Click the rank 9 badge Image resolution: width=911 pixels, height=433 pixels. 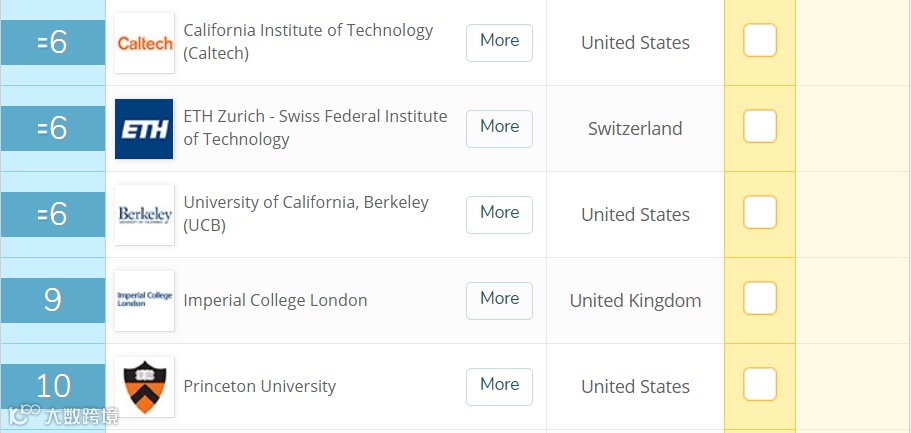coord(53,300)
